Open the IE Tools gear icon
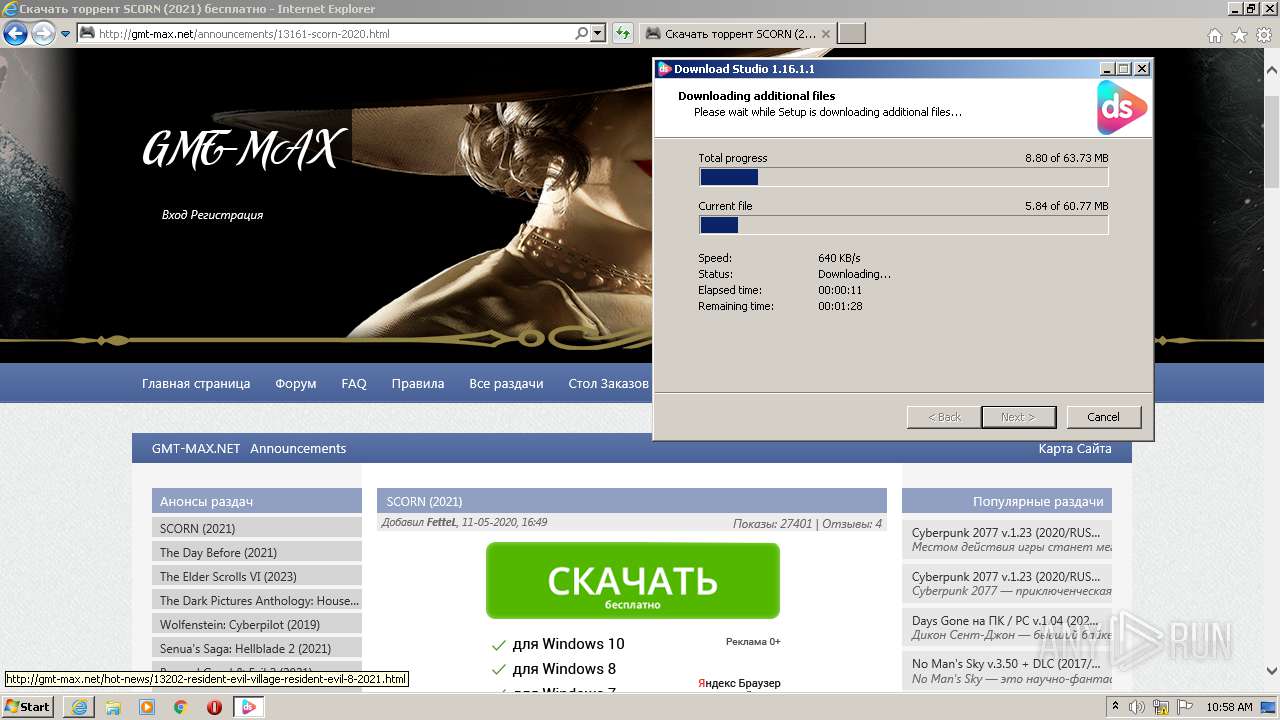1280x720 pixels. click(1264, 35)
